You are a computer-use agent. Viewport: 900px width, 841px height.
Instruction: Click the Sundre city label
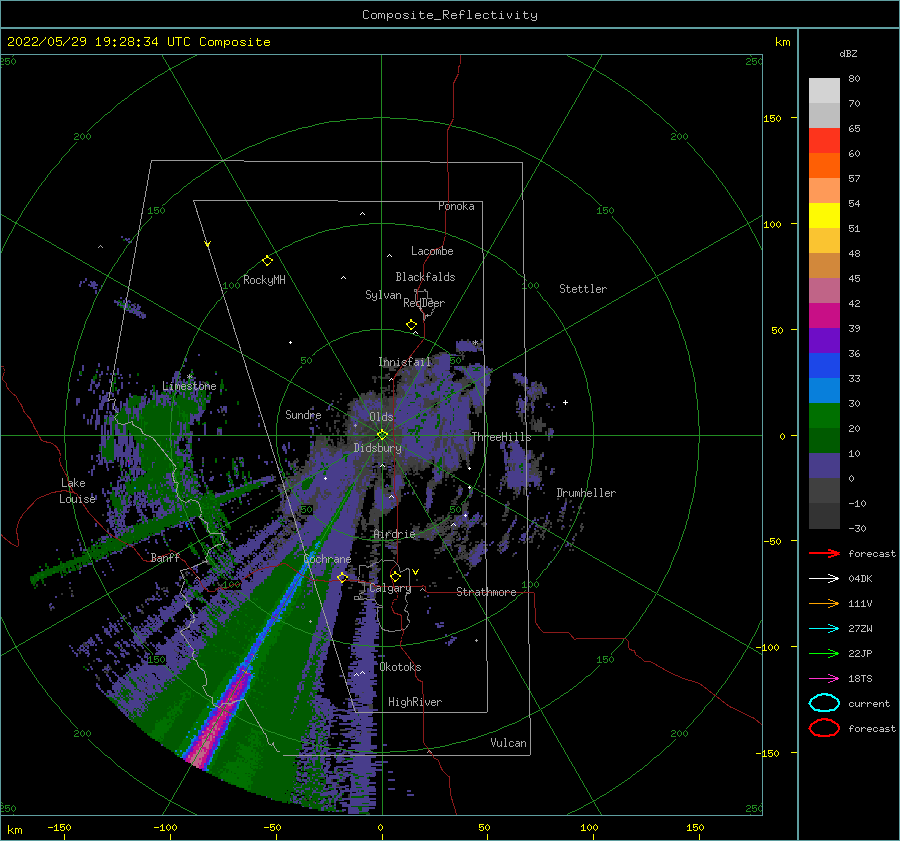tap(303, 414)
